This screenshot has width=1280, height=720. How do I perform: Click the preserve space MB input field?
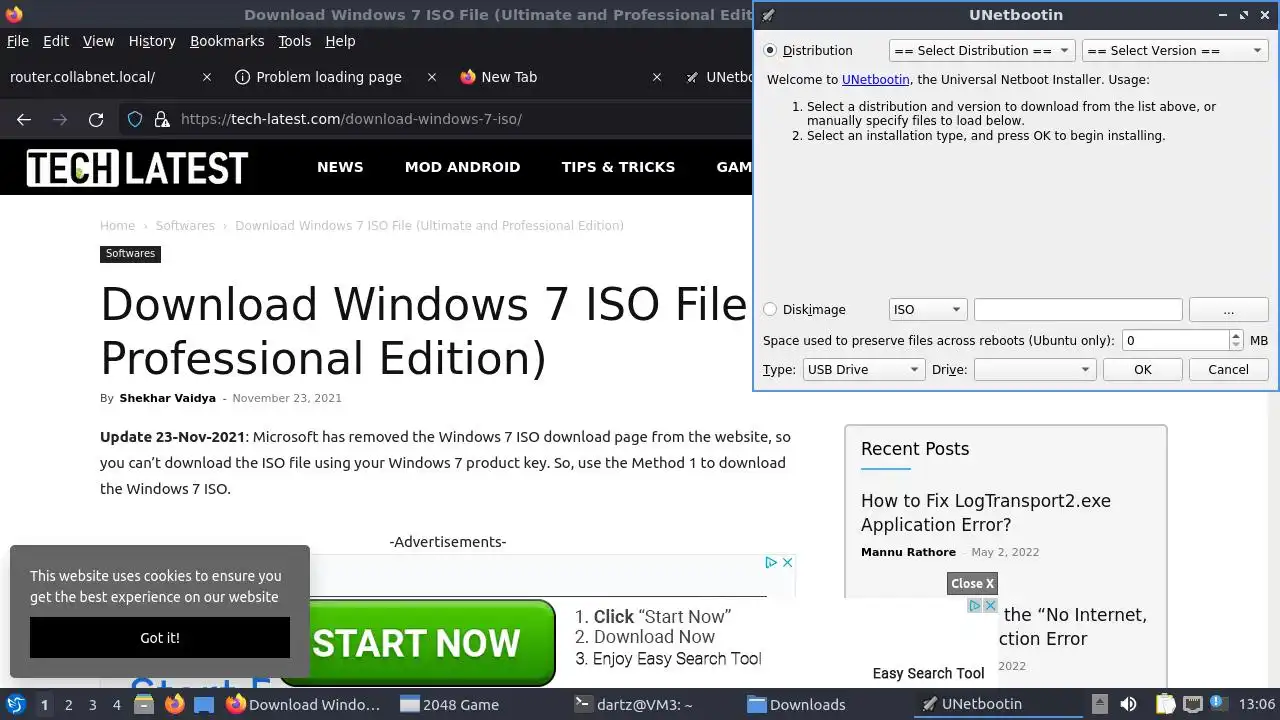click(1175, 341)
